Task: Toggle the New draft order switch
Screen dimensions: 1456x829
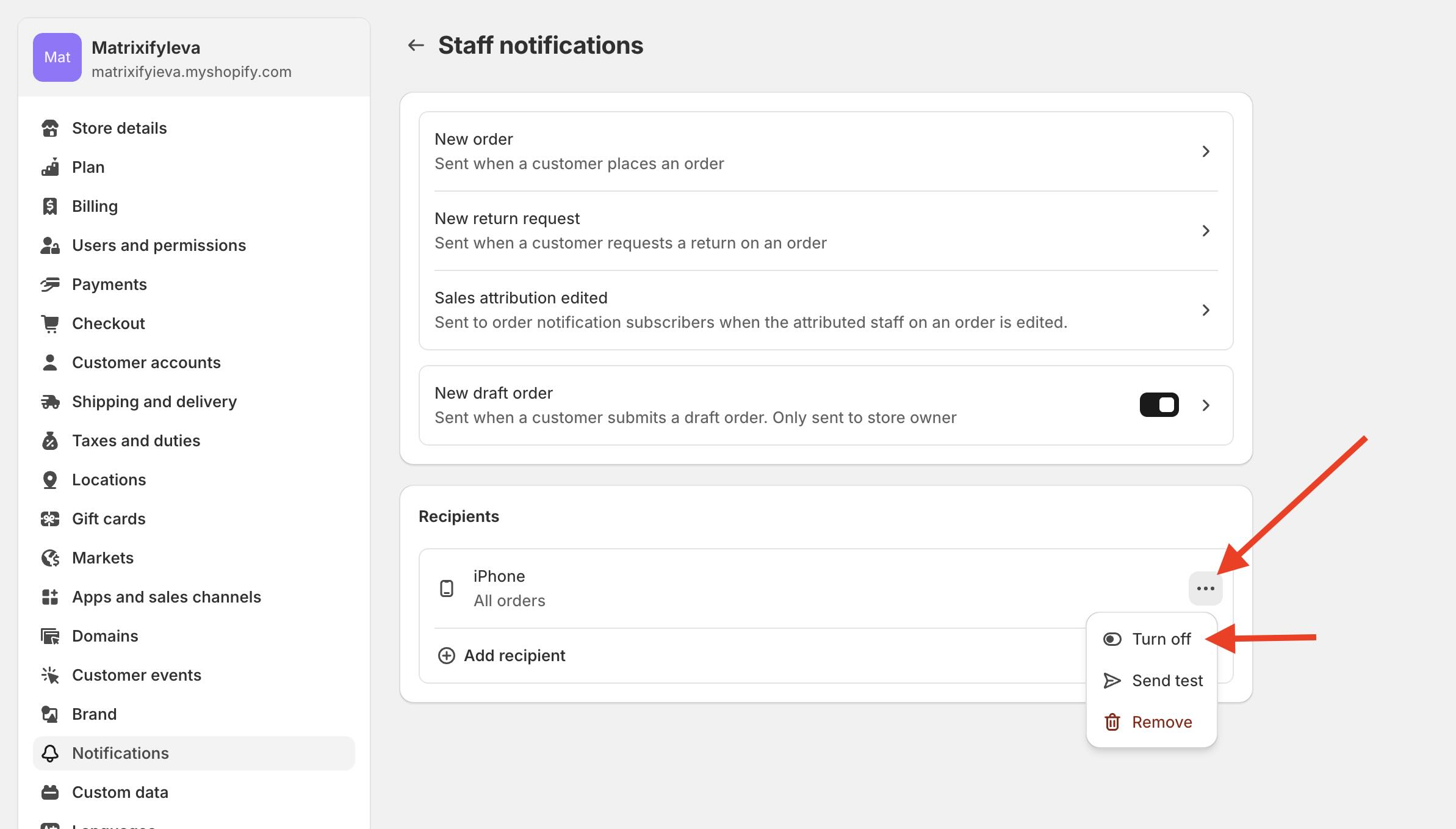Action: point(1159,405)
